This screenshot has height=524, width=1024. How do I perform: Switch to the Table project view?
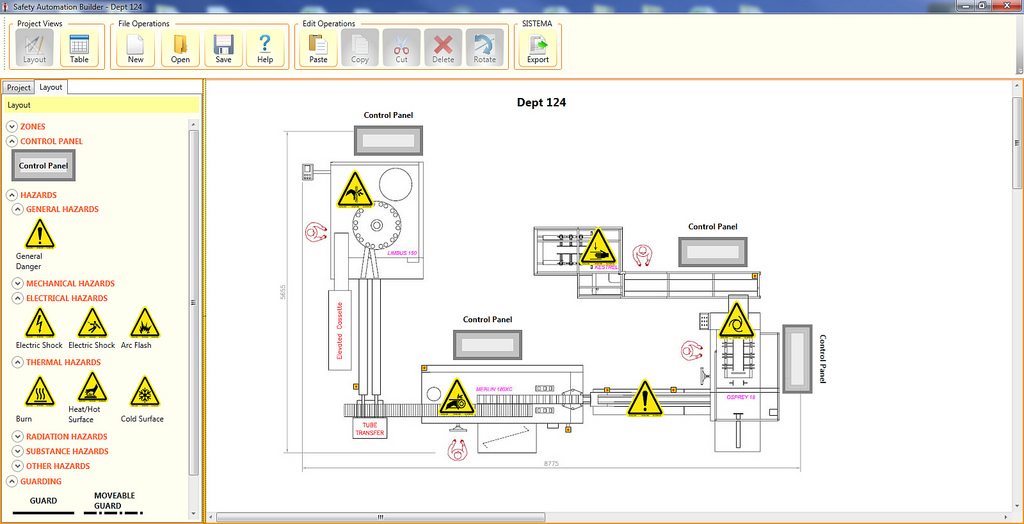pyautogui.click(x=79, y=46)
